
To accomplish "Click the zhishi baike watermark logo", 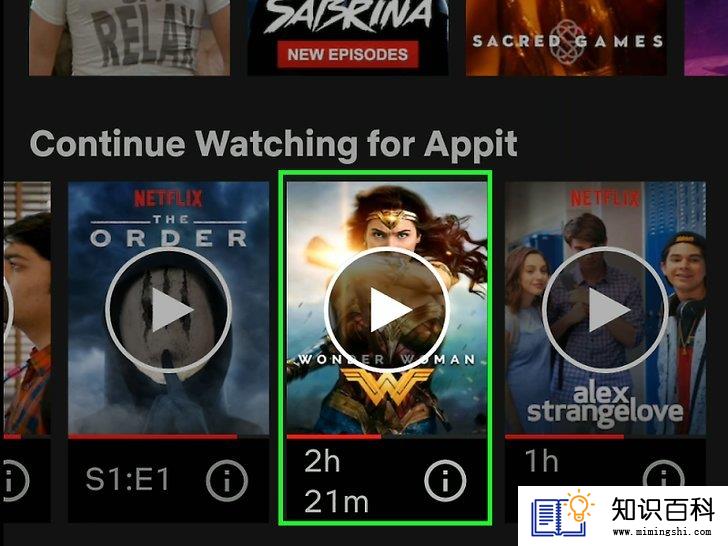I will pos(623,516).
